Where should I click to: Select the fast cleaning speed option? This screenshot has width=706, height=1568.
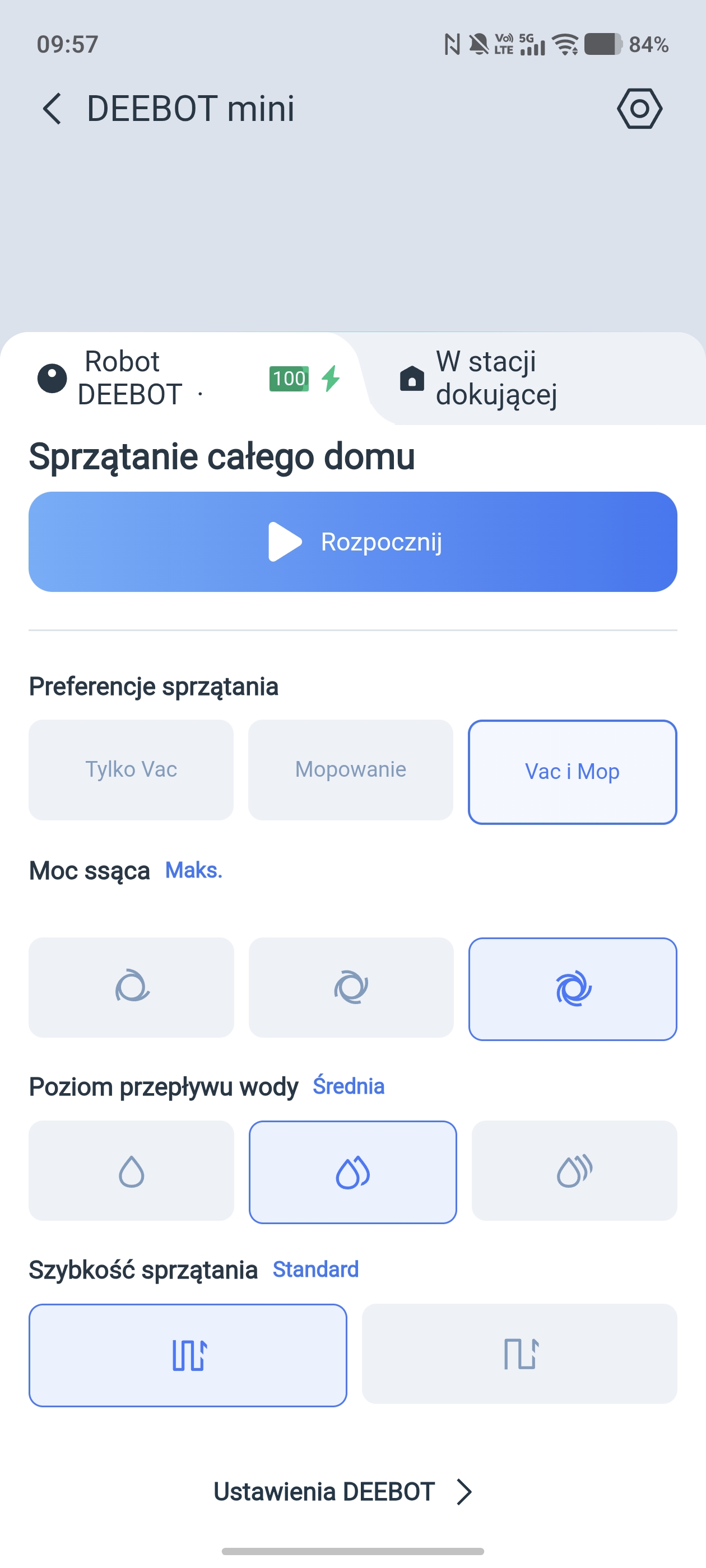(x=519, y=1354)
